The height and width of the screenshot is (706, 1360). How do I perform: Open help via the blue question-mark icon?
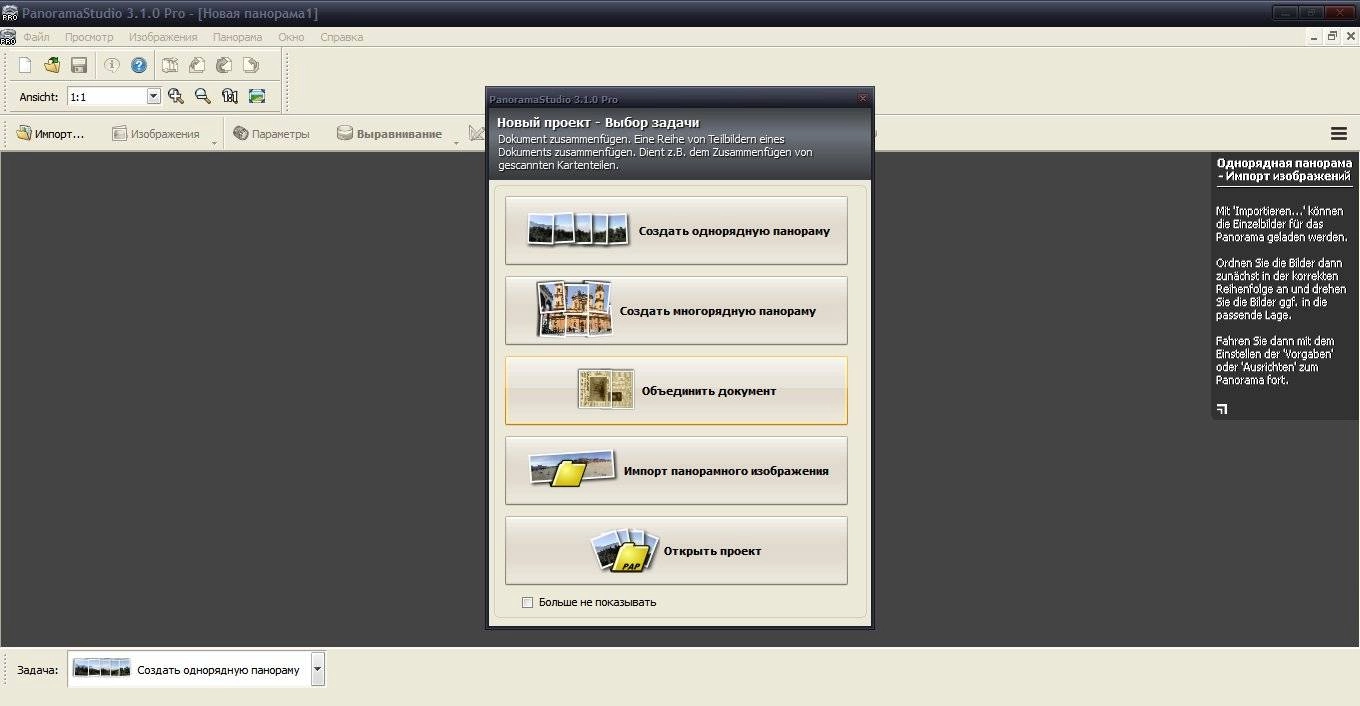[x=139, y=65]
